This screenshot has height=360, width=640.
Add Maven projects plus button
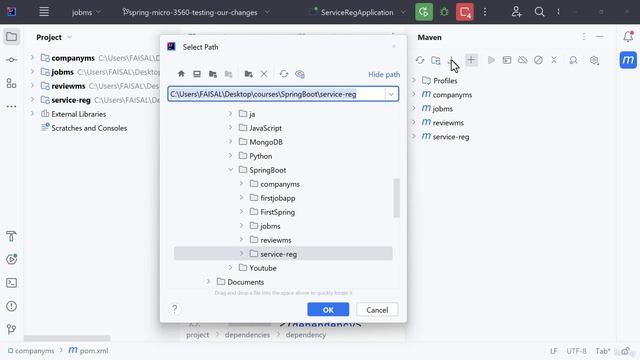point(471,60)
